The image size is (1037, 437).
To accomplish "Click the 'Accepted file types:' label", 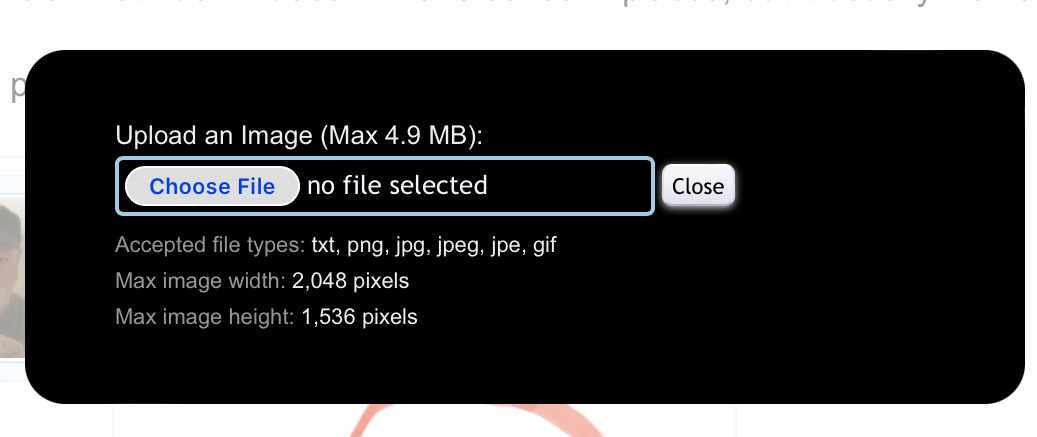I will (210, 245).
